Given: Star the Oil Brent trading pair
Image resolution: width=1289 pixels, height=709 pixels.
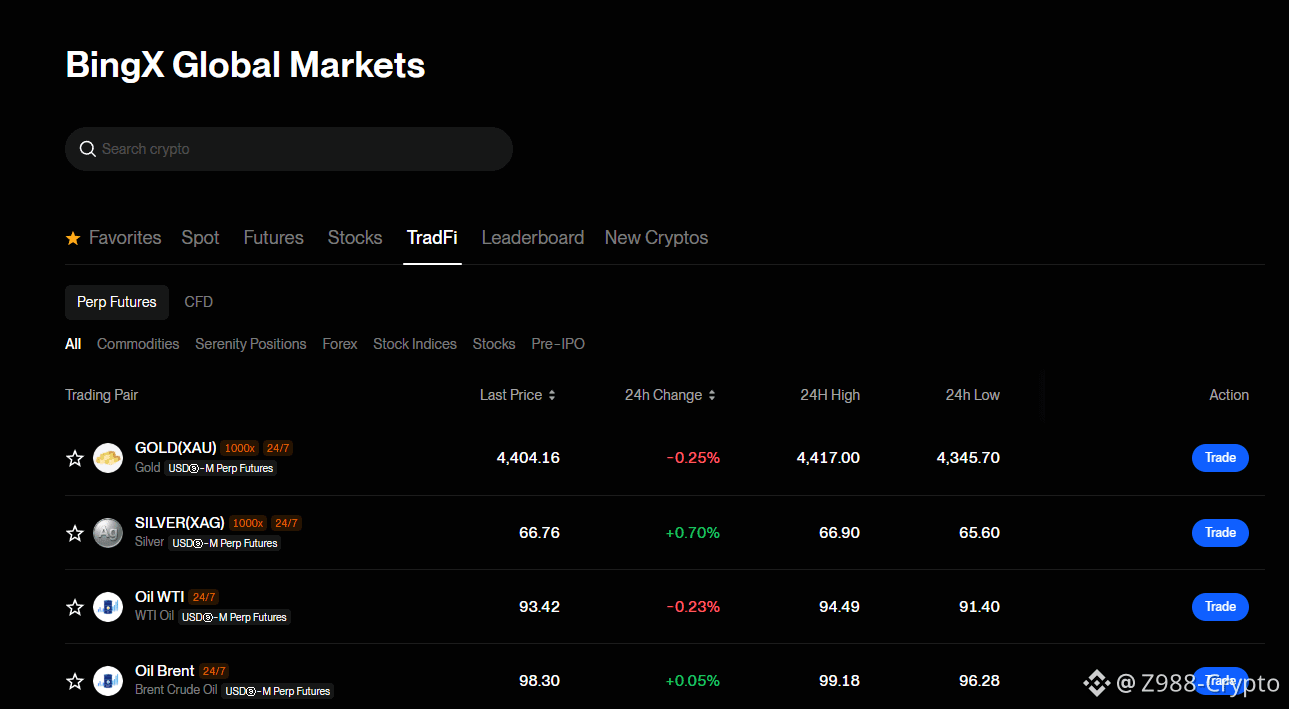Looking at the screenshot, I should (74, 681).
